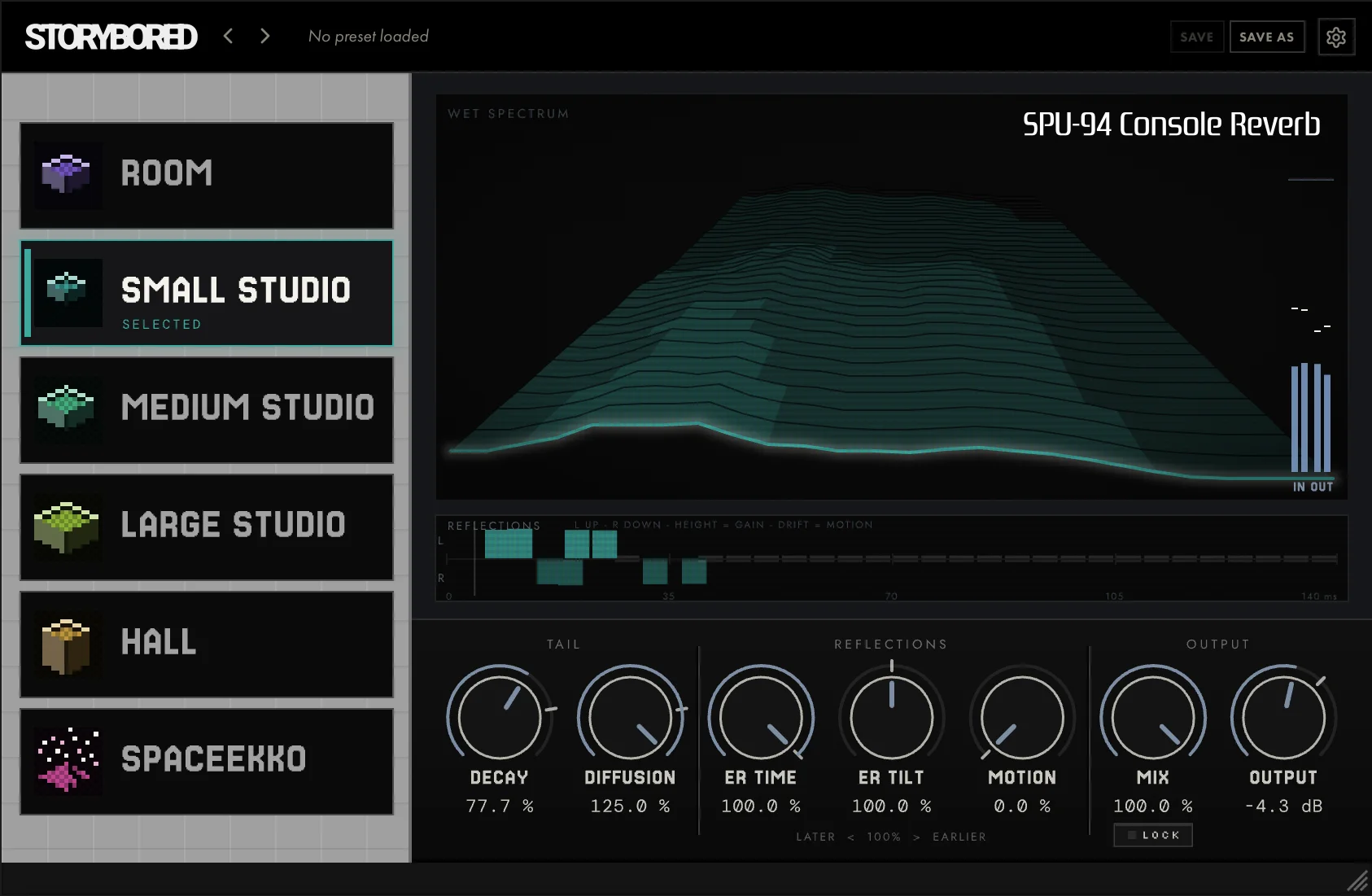Select the SMALL STUDIO reverb type
This screenshot has width=1372, height=896.
tap(207, 293)
